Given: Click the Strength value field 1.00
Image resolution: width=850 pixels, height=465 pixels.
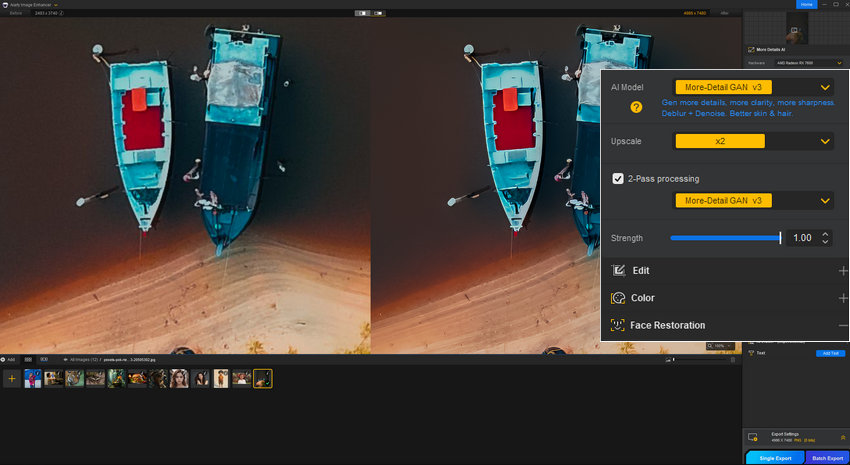Looking at the screenshot, I should click(x=802, y=238).
